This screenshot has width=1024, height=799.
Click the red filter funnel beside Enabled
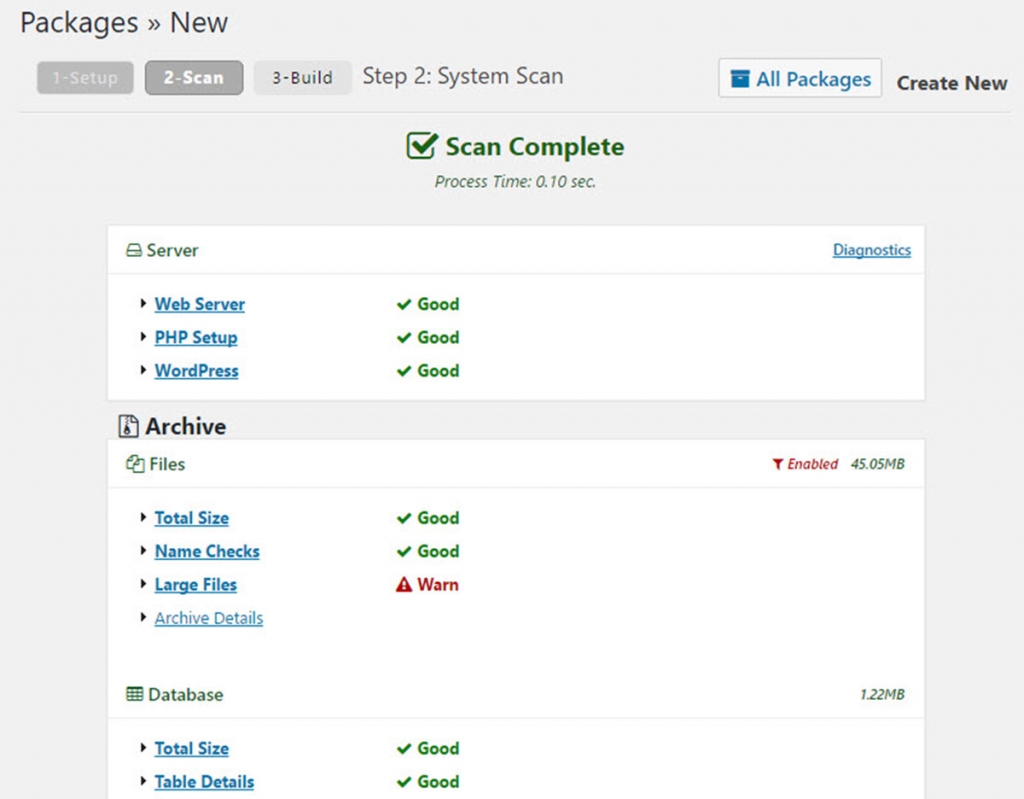tap(779, 464)
